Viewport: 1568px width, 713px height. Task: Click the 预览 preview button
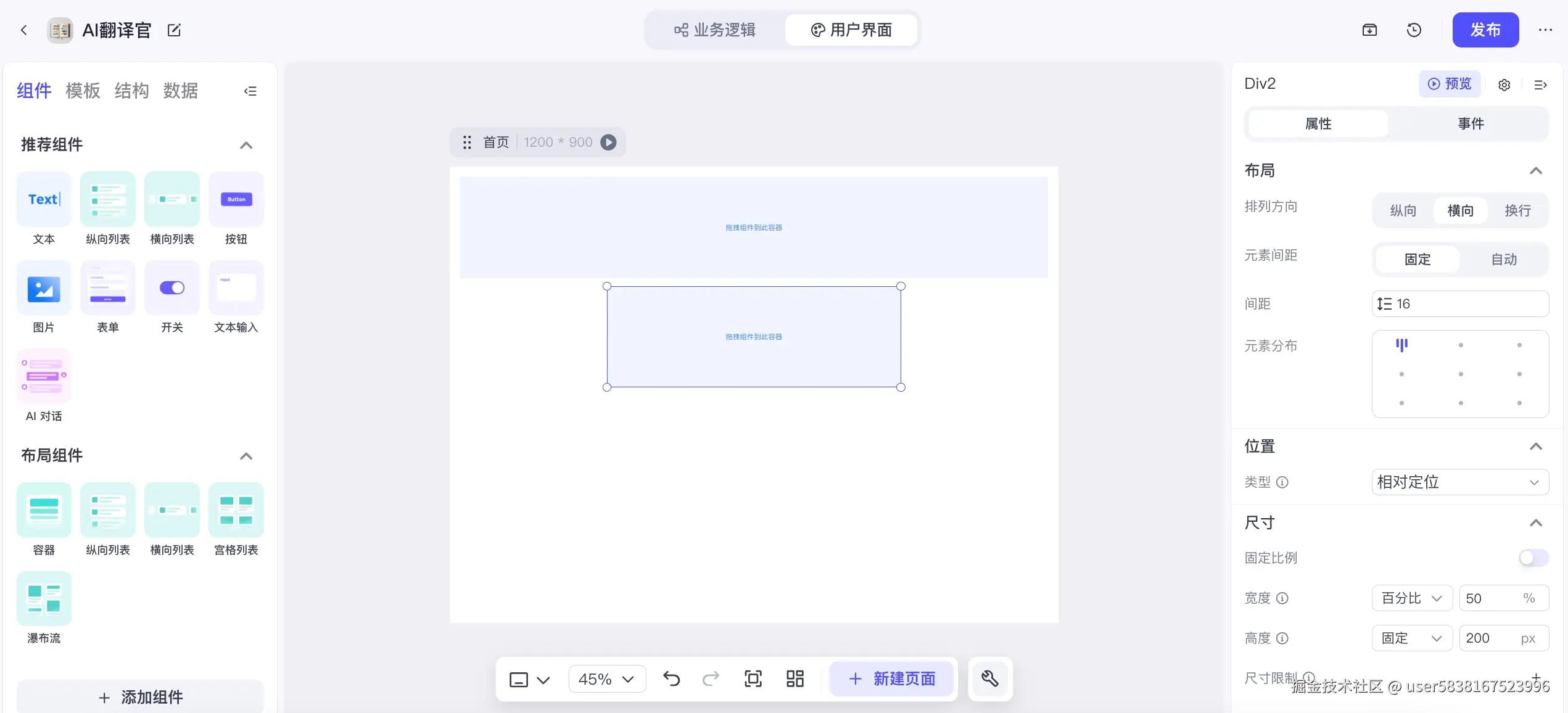[x=1450, y=84]
